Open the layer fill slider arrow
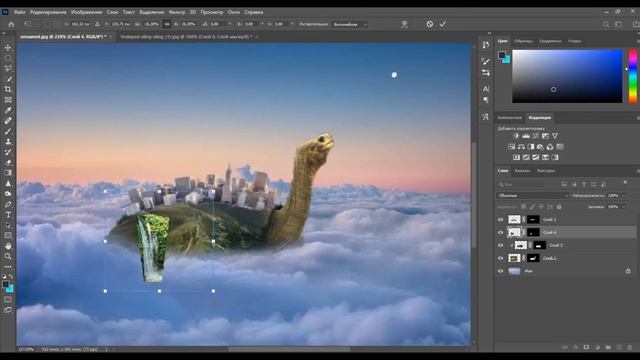 coord(623,207)
